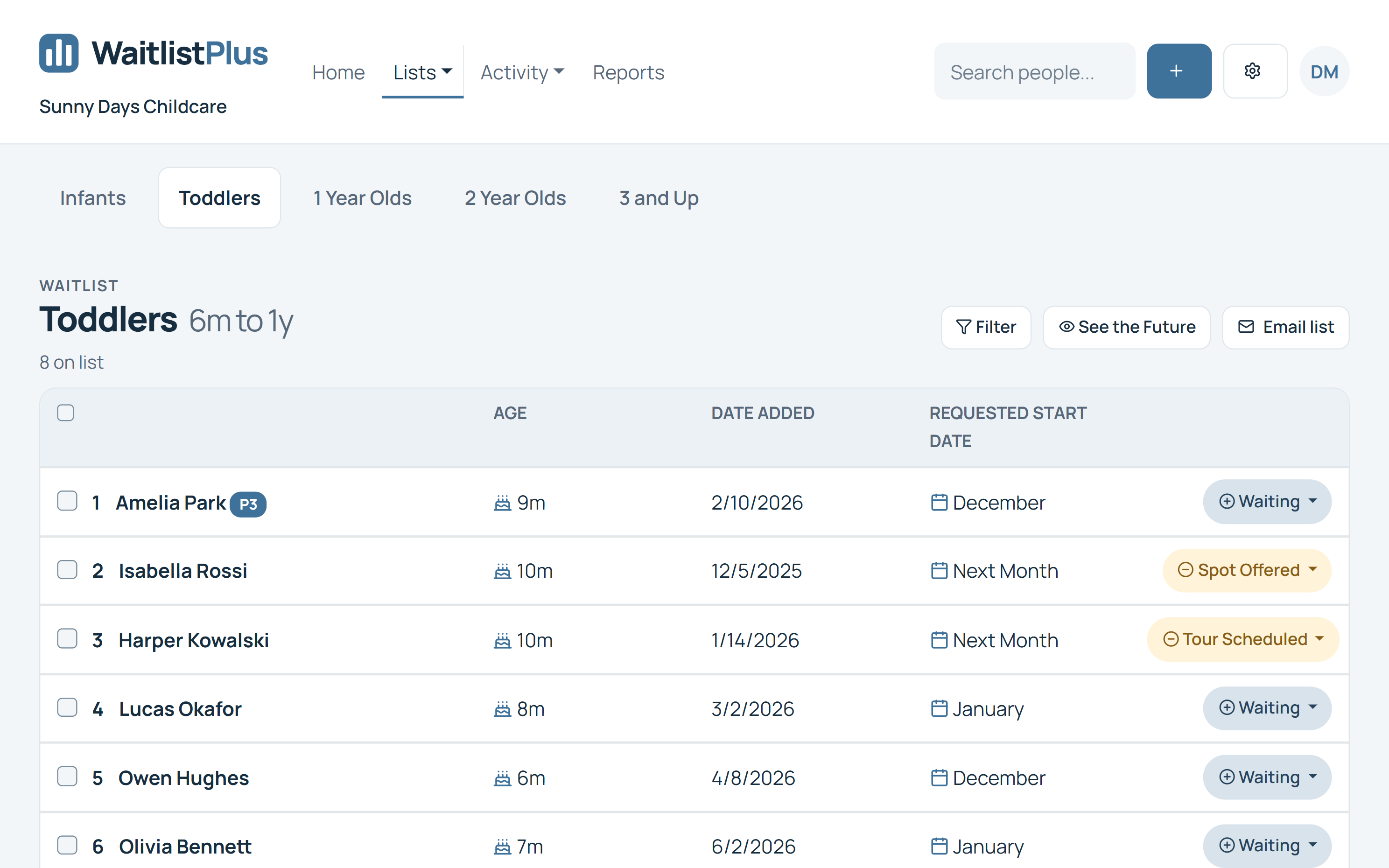Click the birthday cake icon for Lucas Okafor
This screenshot has width=1389, height=868.
pos(502,709)
